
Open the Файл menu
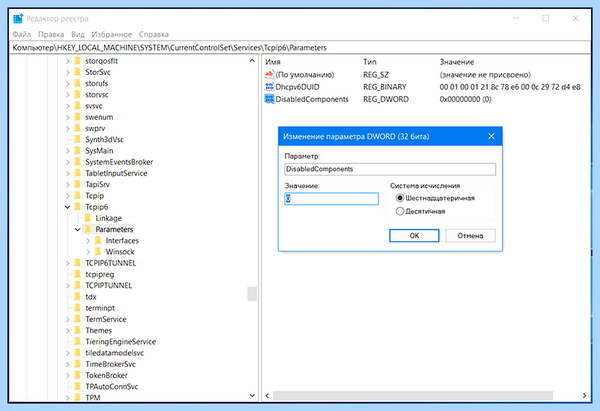[21, 34]
